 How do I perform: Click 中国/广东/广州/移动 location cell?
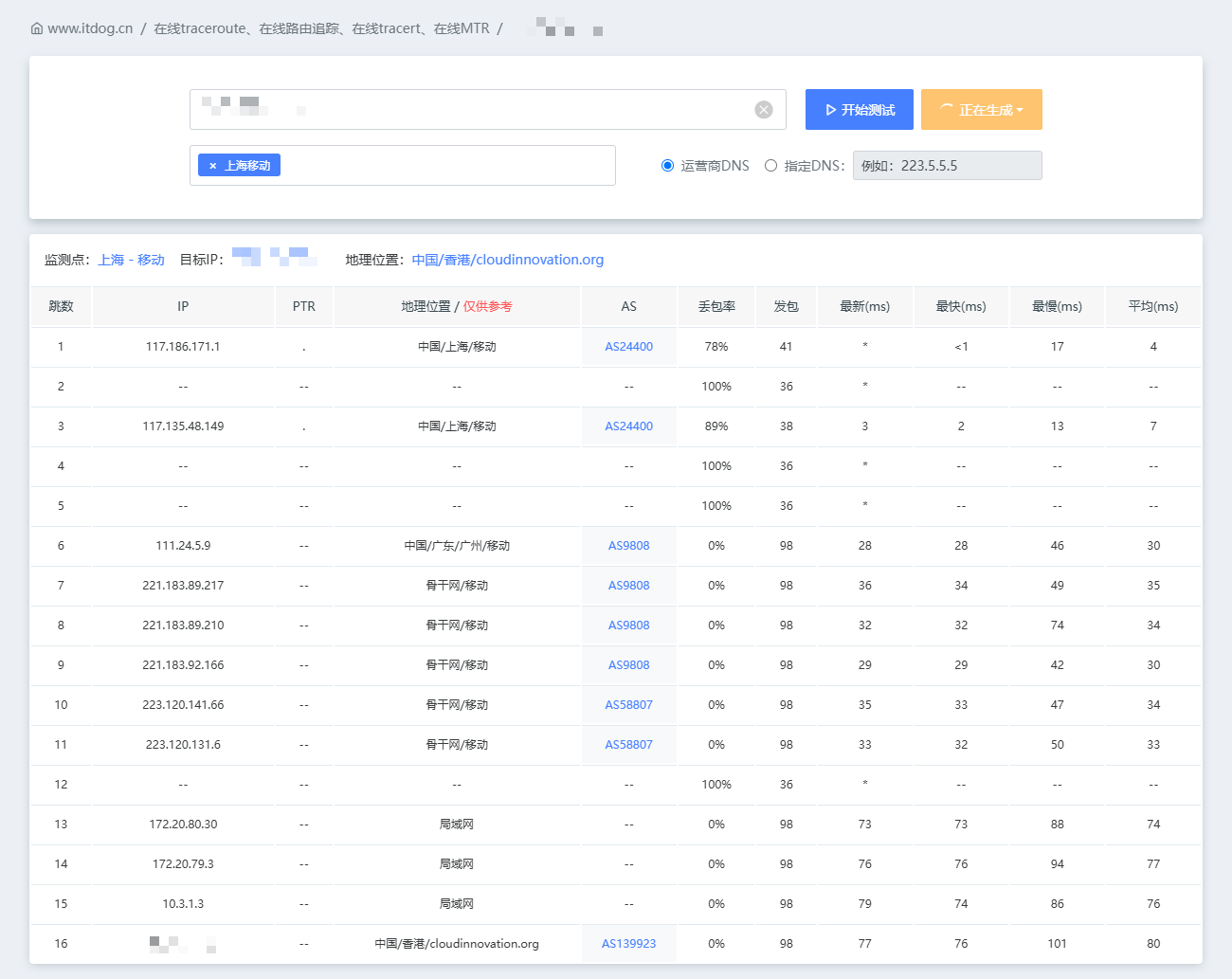457,546
